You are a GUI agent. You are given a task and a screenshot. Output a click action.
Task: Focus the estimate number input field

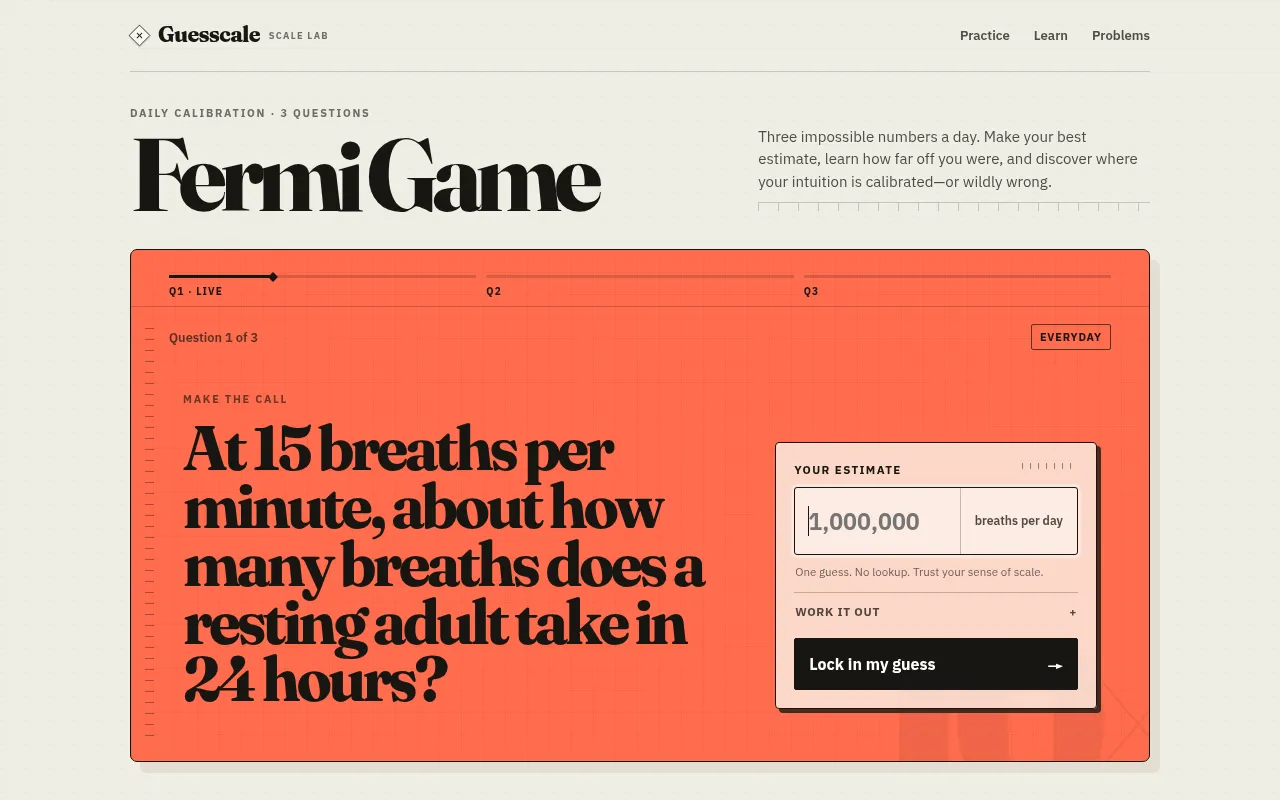click(x=878, y=521)
